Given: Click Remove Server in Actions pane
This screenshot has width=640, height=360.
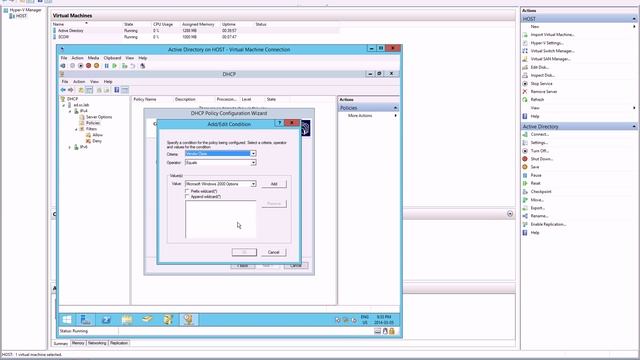Looking at the screenshot, I should click(544, 92).
